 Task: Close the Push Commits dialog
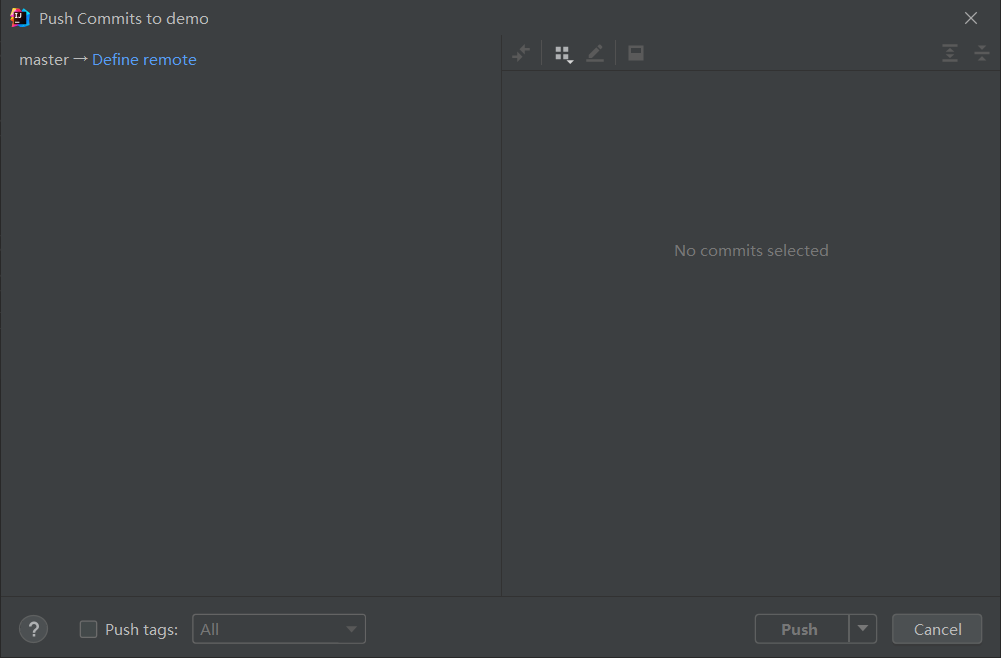pos(971,18)
